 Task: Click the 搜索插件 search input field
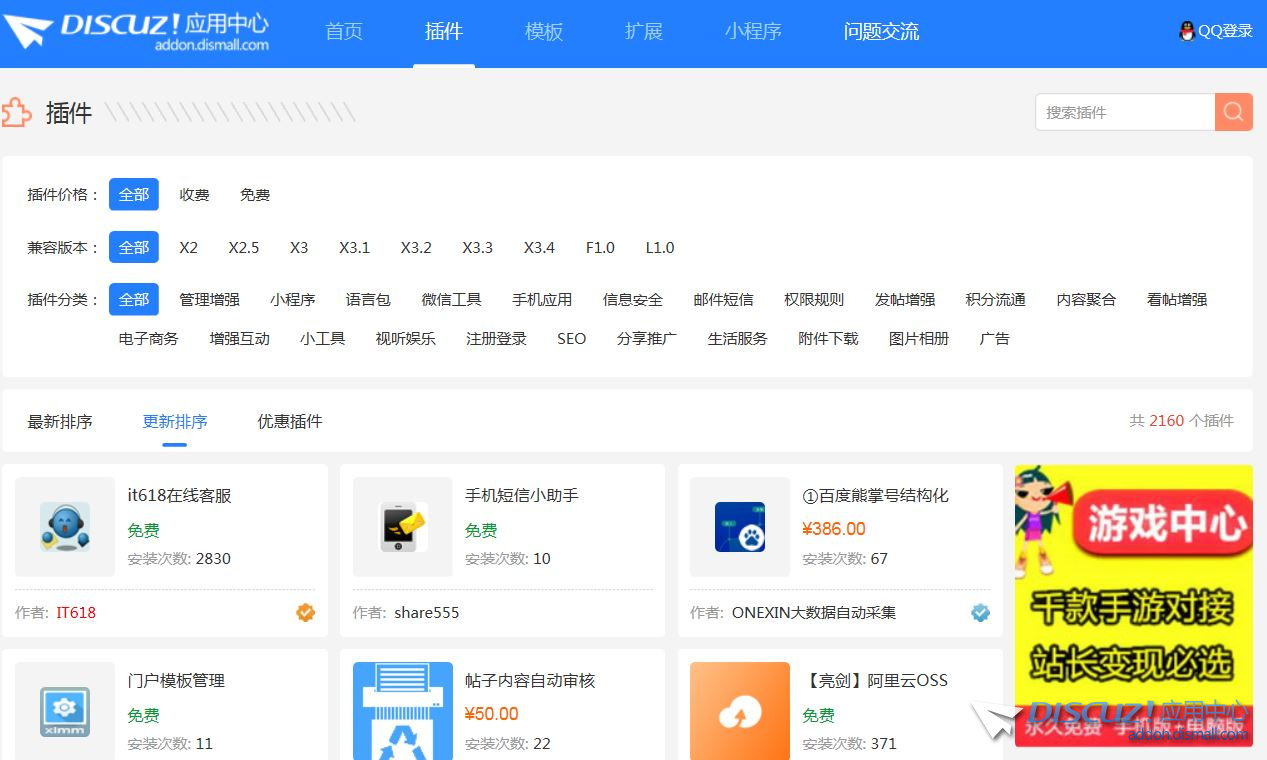(1125, 112)
